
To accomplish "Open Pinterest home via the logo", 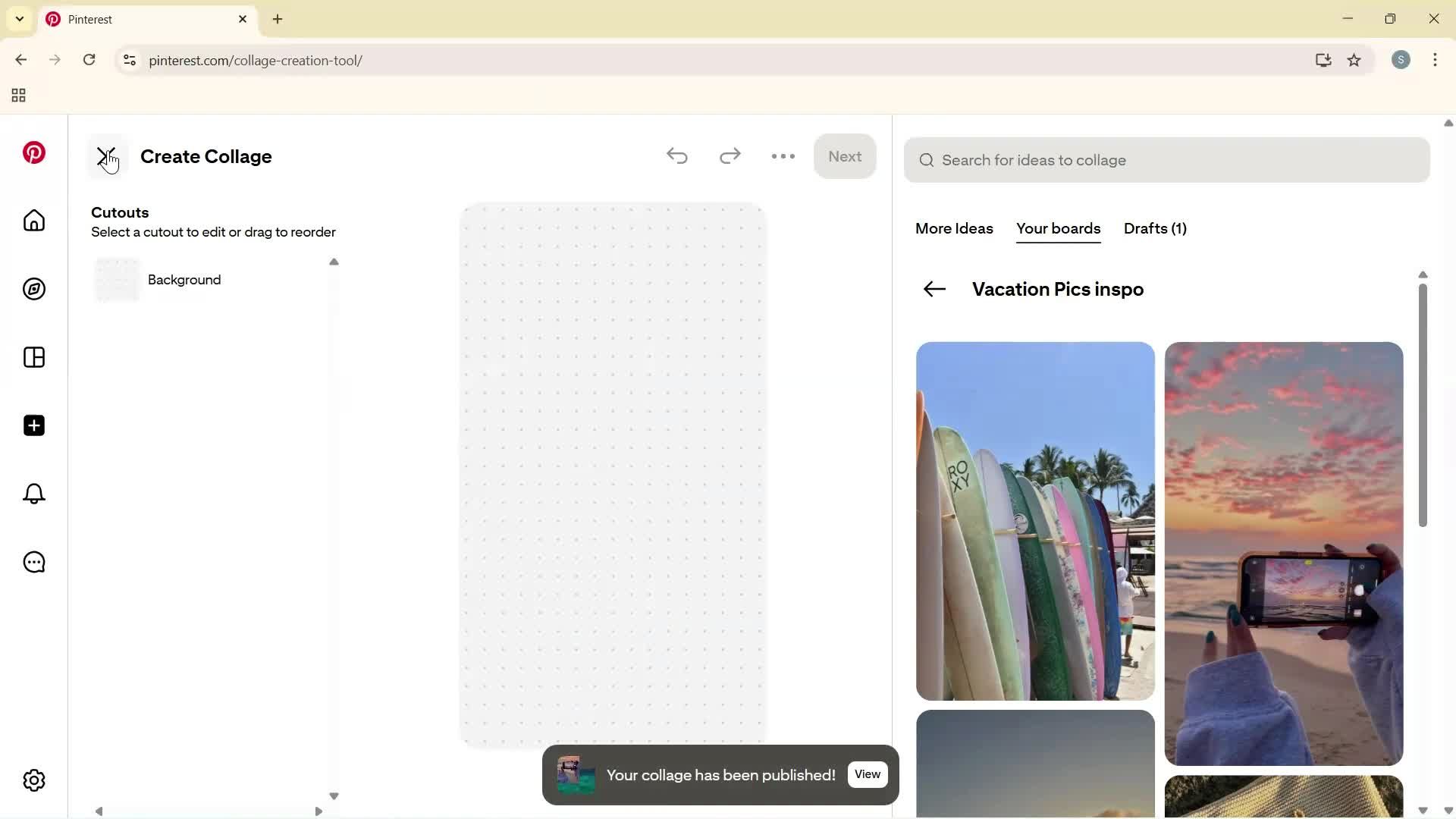I will pos(33,152).
